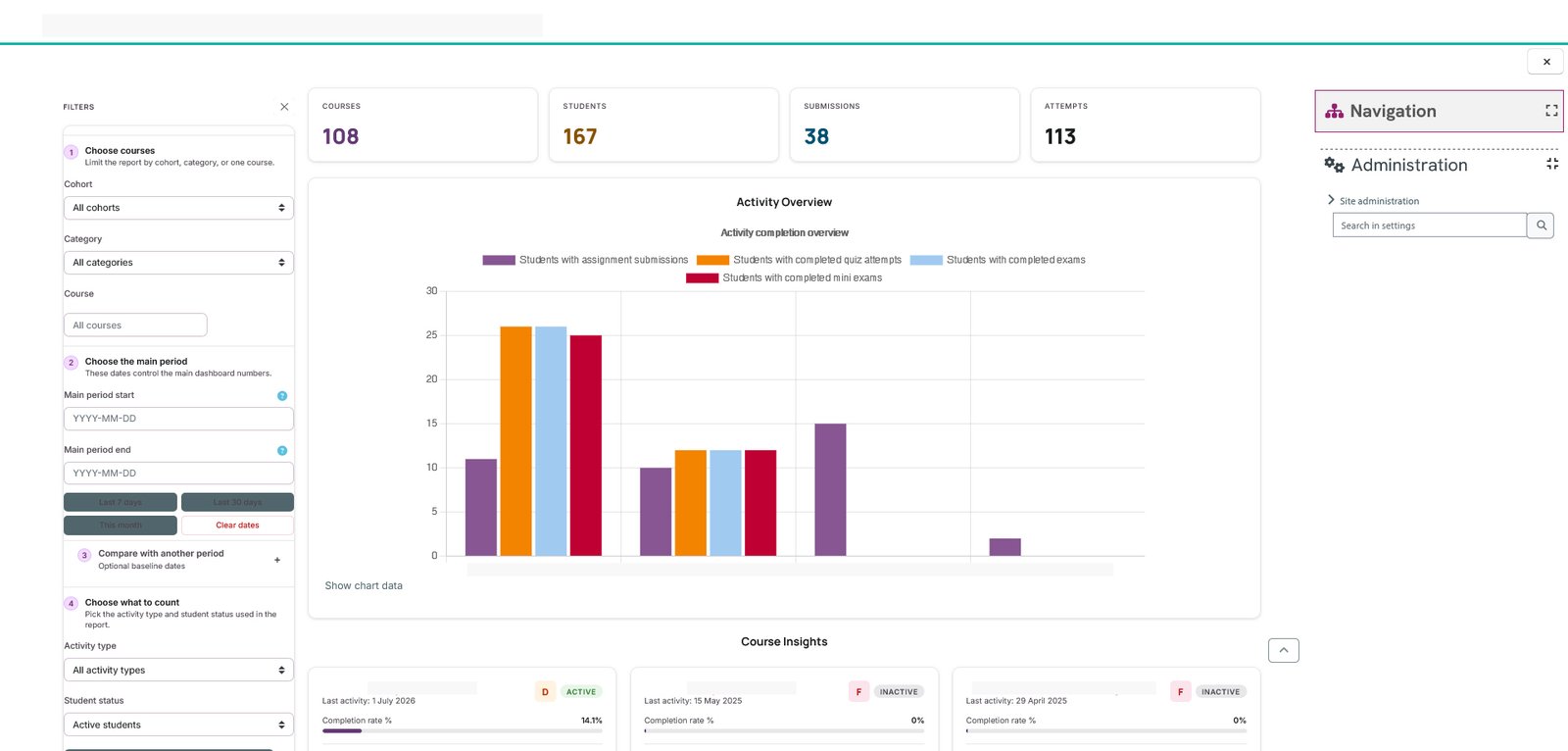Close the block drawer with the X button
The image size is (1568, 751).
click(x=1546, y=62)
